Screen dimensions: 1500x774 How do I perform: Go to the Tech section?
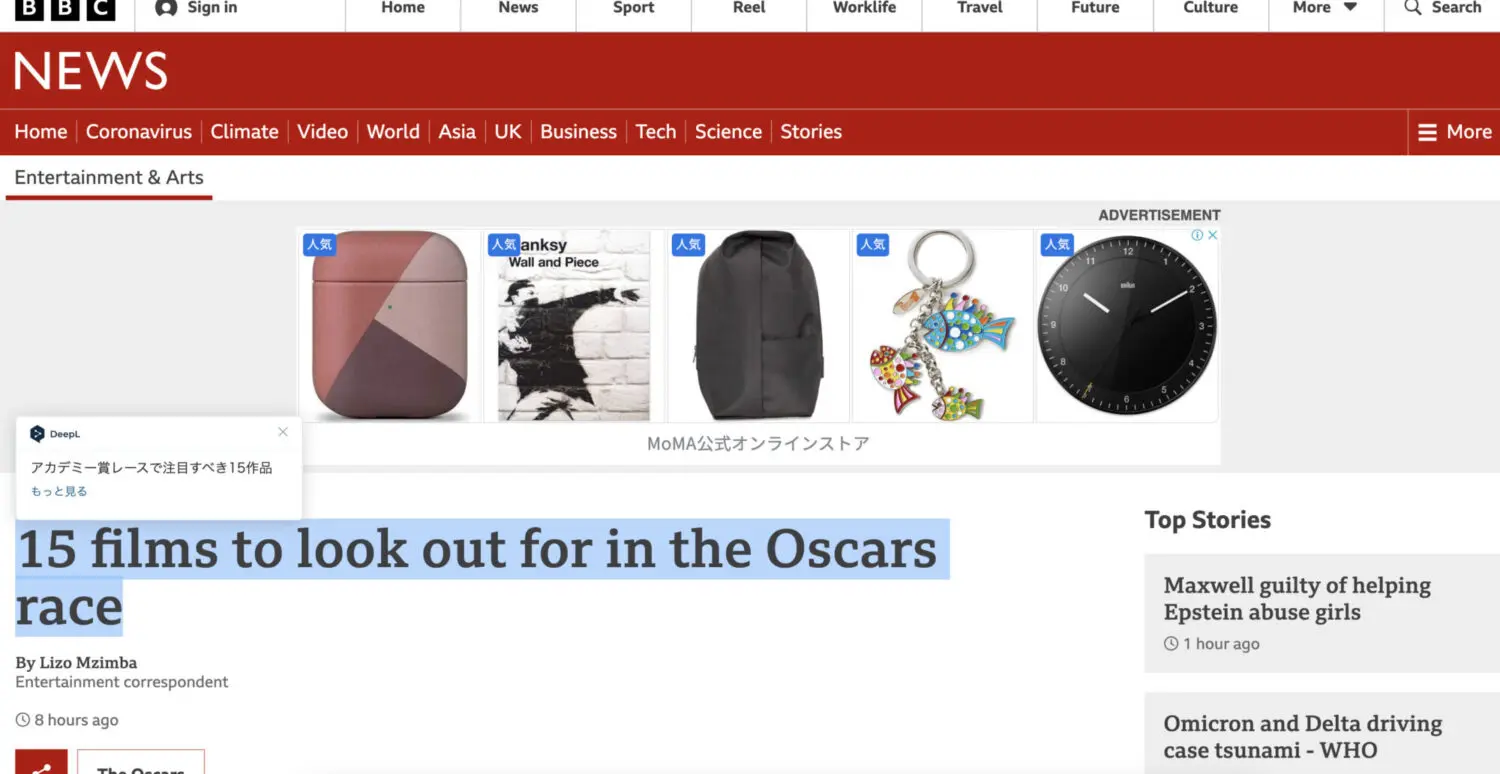[655, 132]
